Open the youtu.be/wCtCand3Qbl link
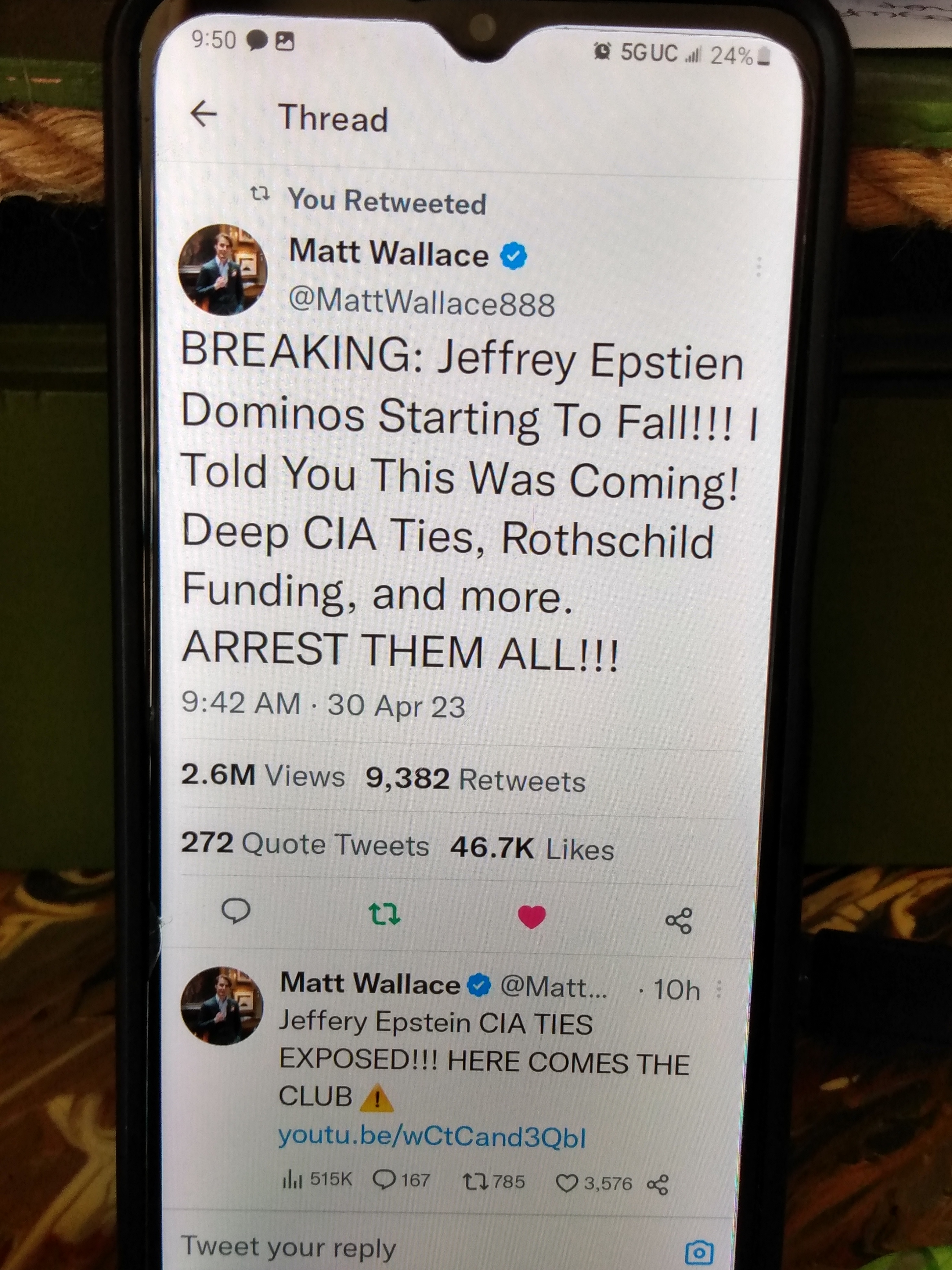 point(432,1136)
